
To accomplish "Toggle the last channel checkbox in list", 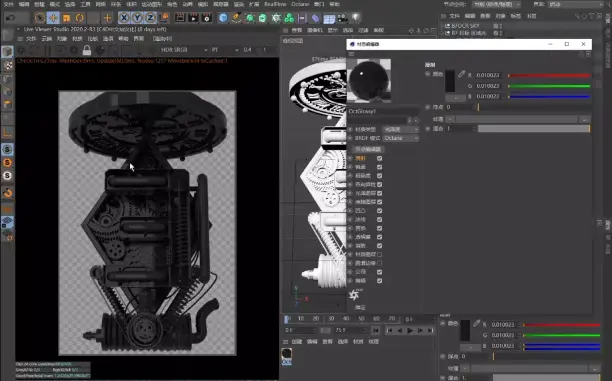I will pos(379,281).
